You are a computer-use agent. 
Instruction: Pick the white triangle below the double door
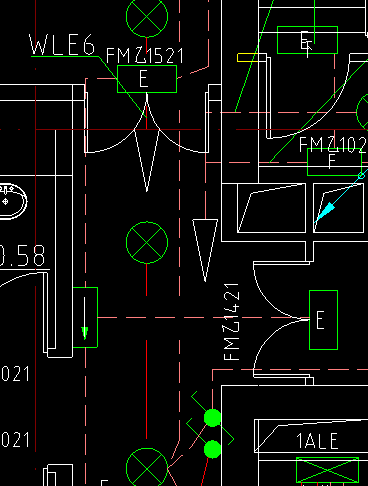tap(147, 161)
